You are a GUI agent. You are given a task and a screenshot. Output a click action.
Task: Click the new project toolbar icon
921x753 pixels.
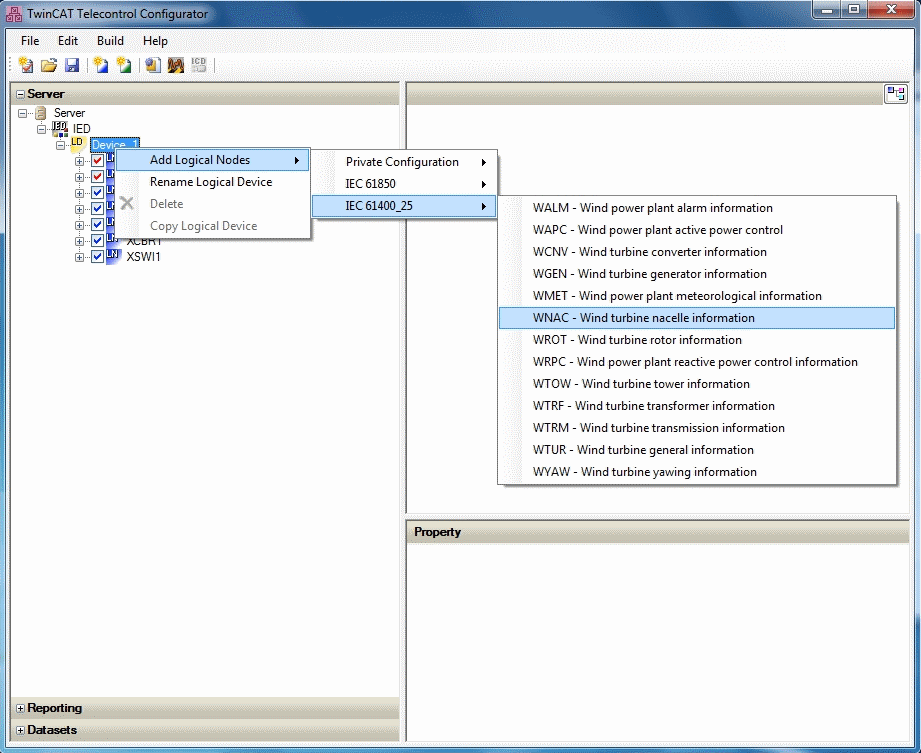[26, 65]
